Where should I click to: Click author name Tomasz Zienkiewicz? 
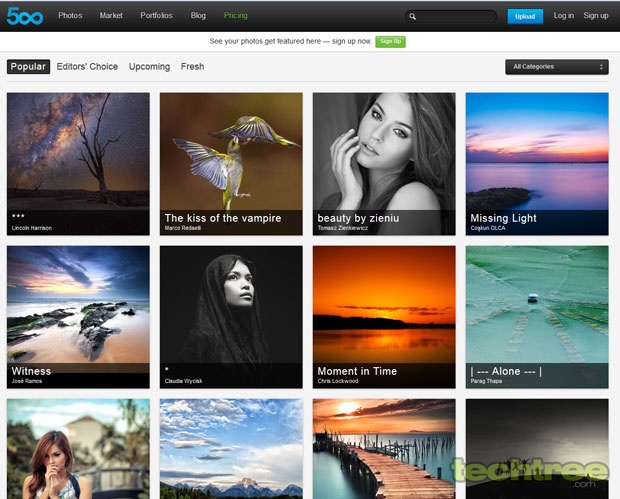[x=342, y=228]
